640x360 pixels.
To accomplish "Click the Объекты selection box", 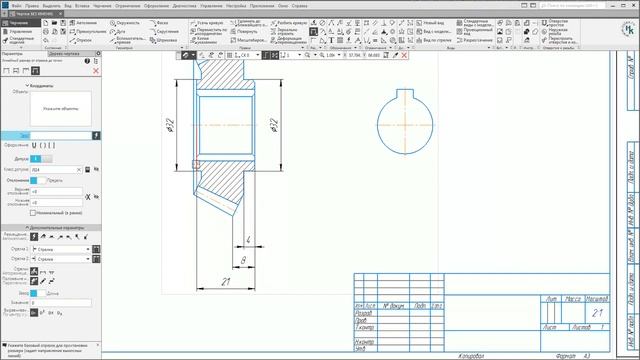I will (61, 109).
